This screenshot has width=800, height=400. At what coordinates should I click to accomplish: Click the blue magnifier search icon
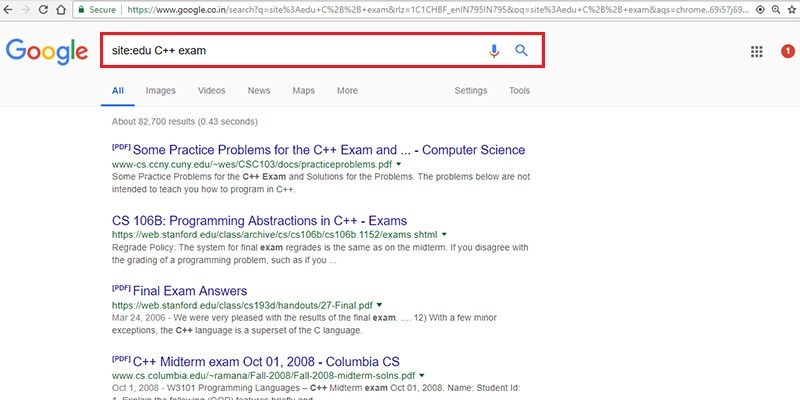coord(521,51)
